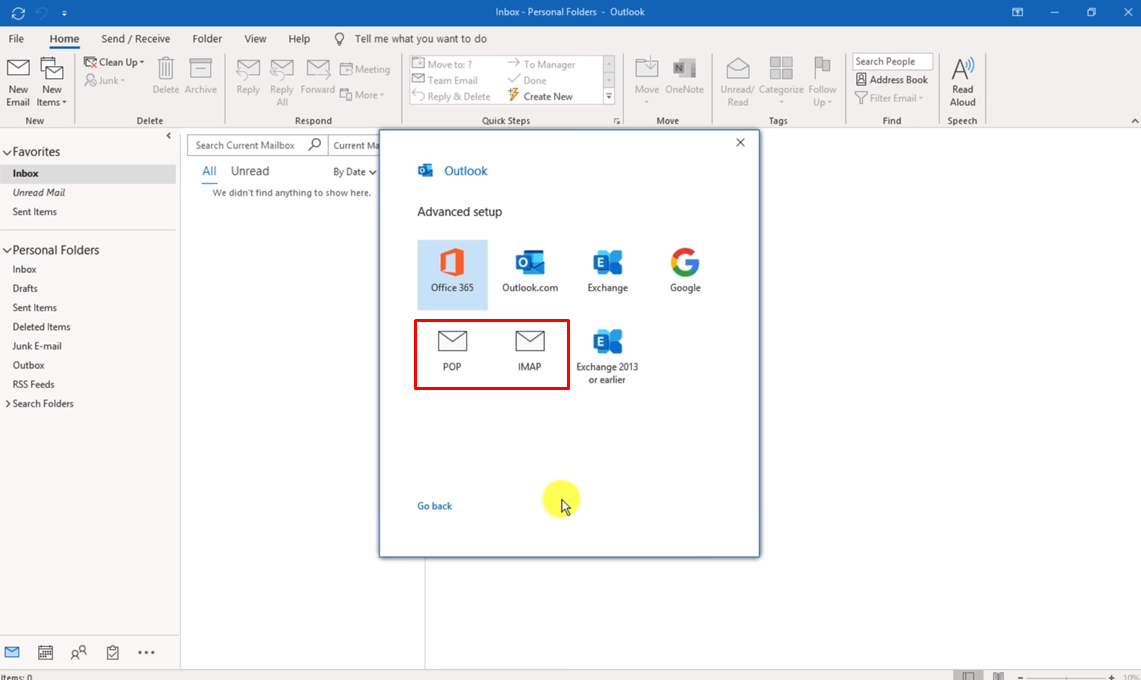Open Quick Steps dialog launcher
The height and width of the screenshot is (680, 1141).
[617, 121]
